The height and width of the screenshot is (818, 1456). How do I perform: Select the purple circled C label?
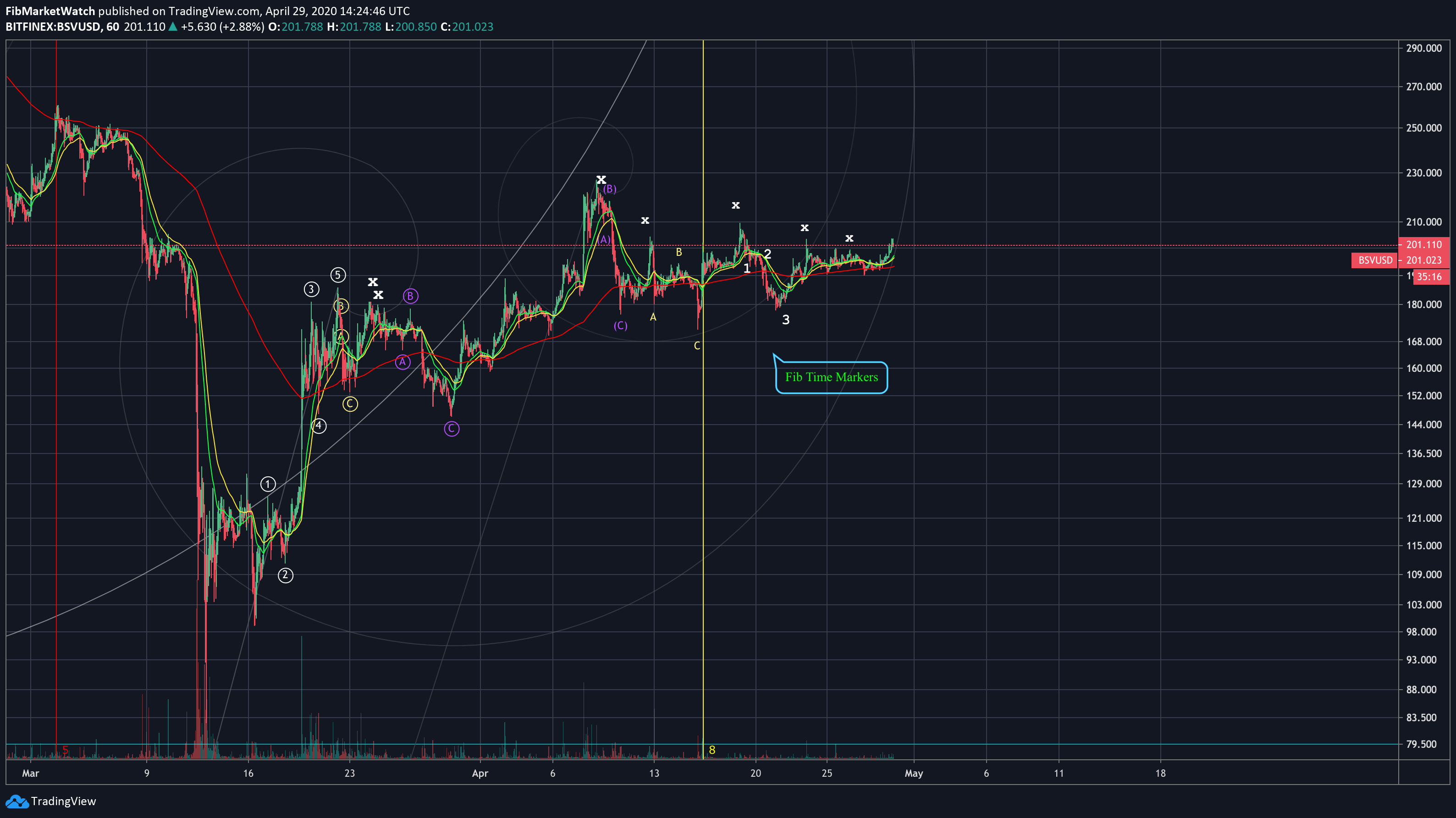coord(452,429)
